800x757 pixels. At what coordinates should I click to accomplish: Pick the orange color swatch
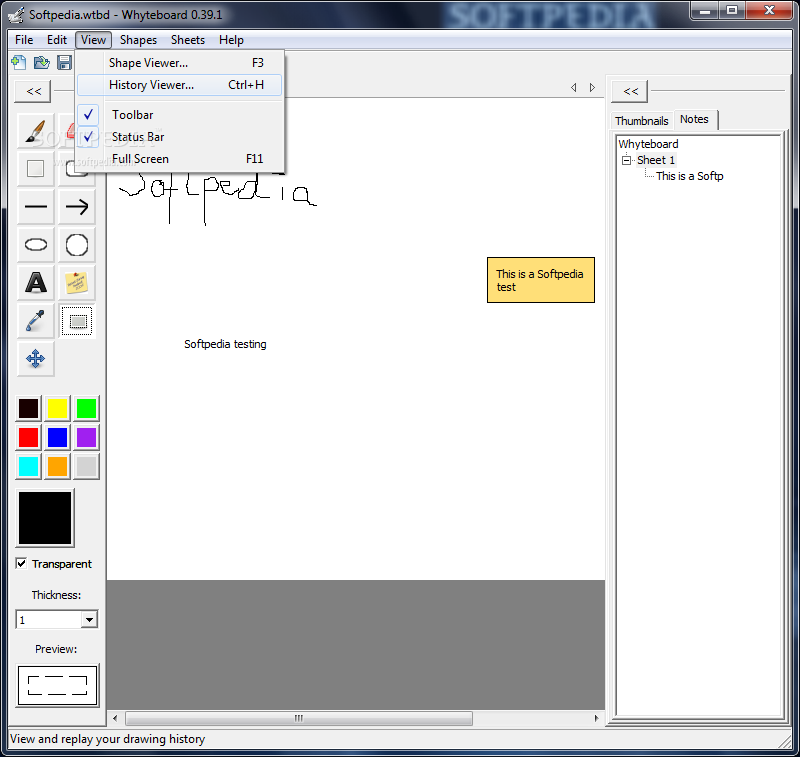[57, 467]
